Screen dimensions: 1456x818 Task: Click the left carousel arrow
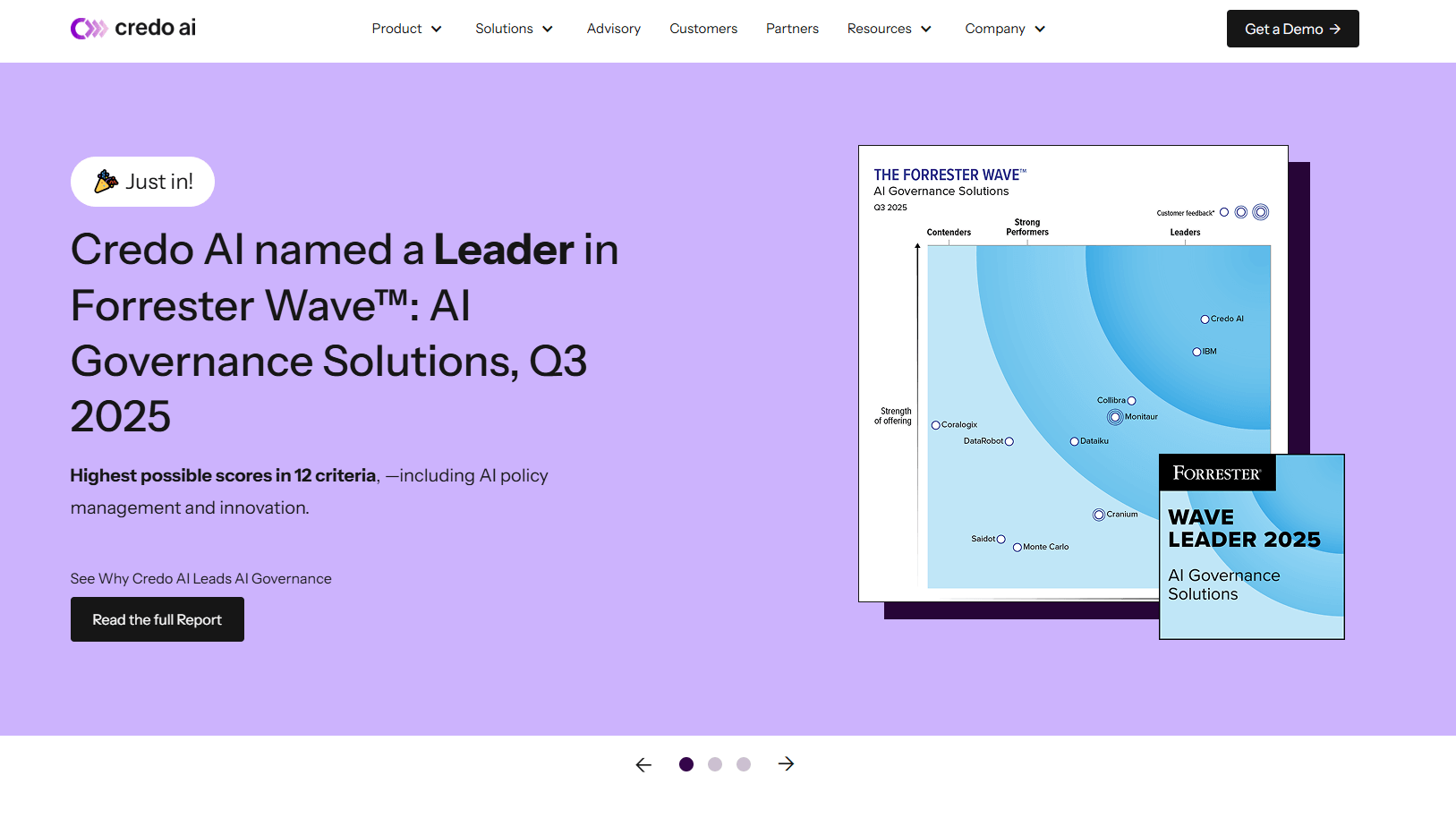click(643, 763)
